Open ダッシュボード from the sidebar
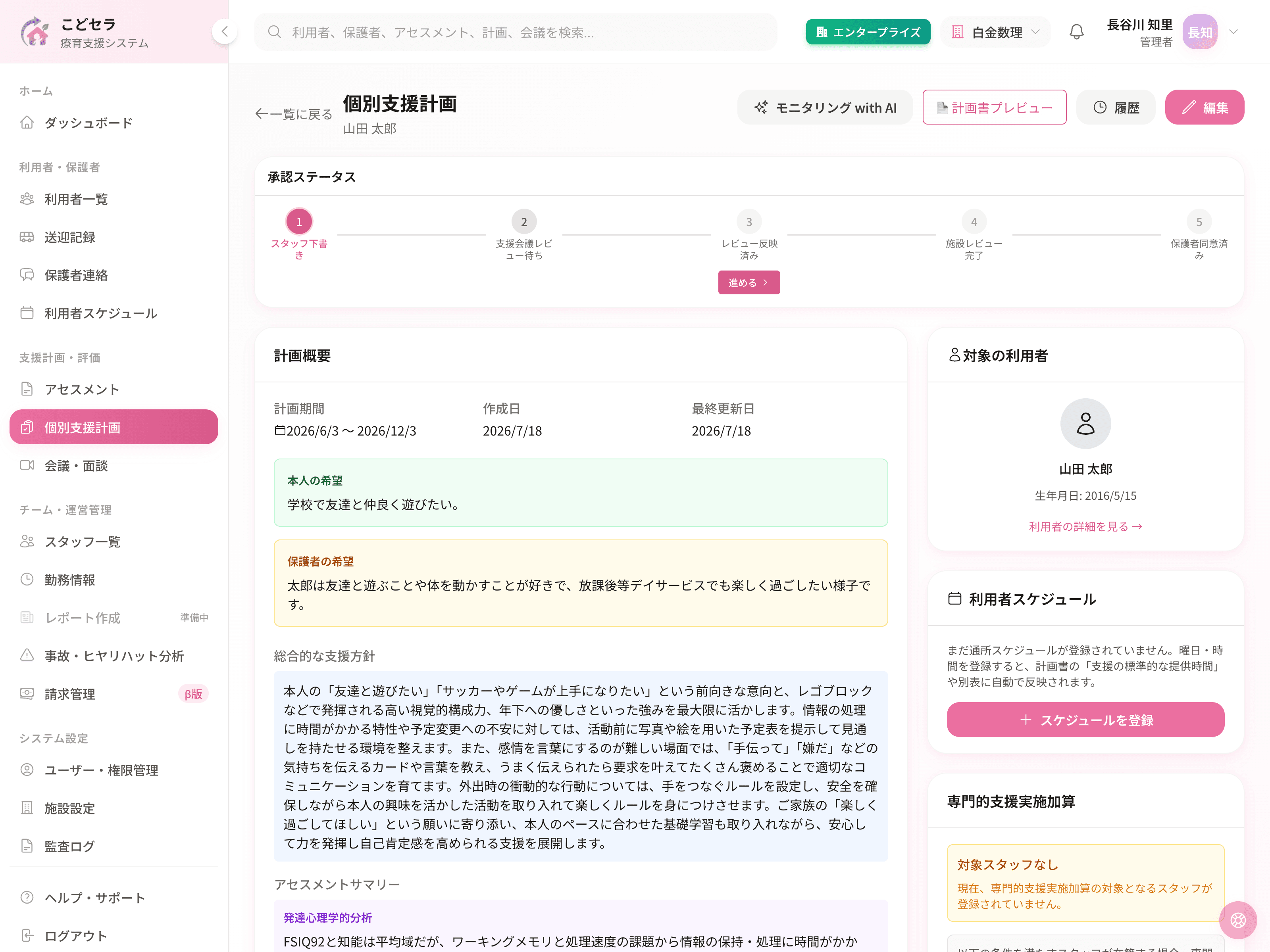 tap(114, 123)
